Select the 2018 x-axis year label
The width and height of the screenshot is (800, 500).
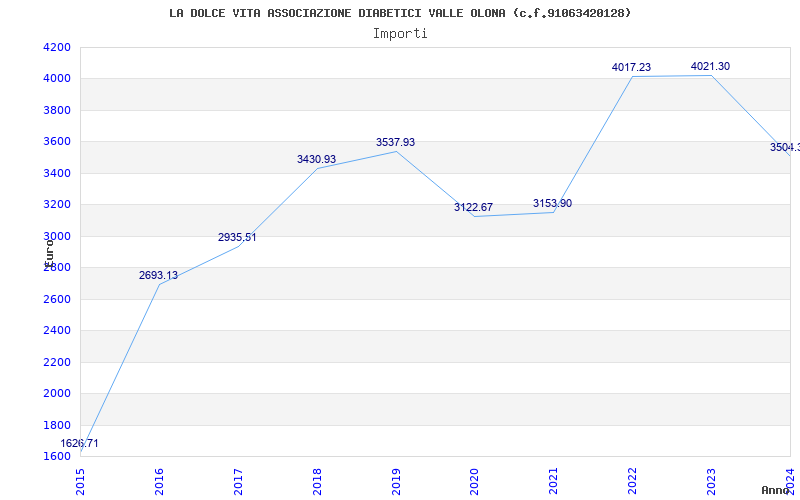(317, 482)
